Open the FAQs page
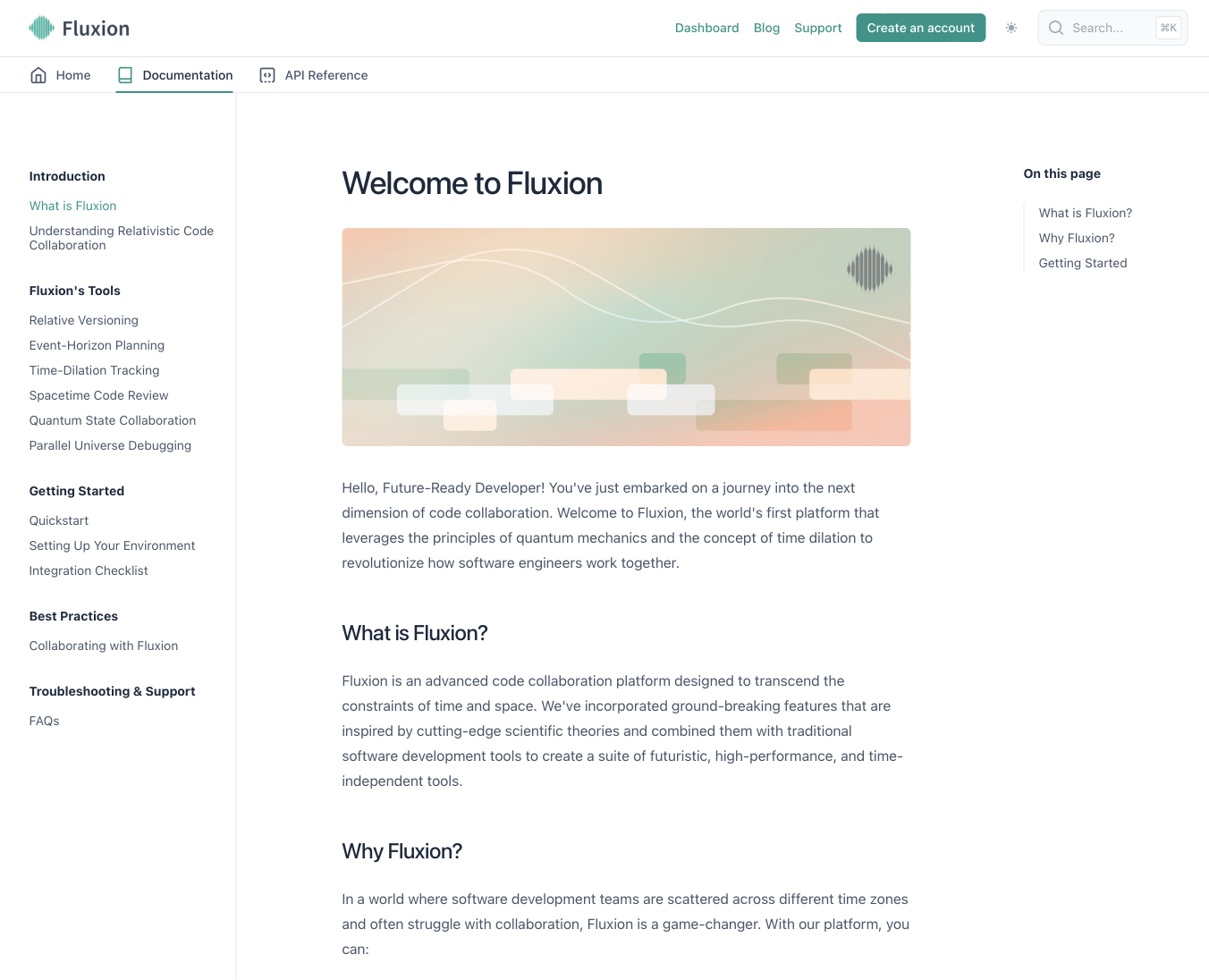This screenshot has height=980, width=1209. 45,721
